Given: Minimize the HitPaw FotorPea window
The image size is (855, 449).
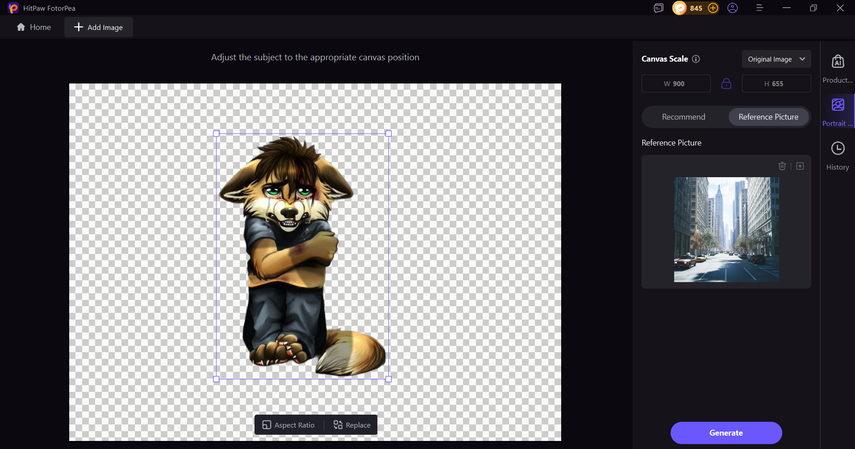Looking at the screenshot, I should [x=786, y=8].
